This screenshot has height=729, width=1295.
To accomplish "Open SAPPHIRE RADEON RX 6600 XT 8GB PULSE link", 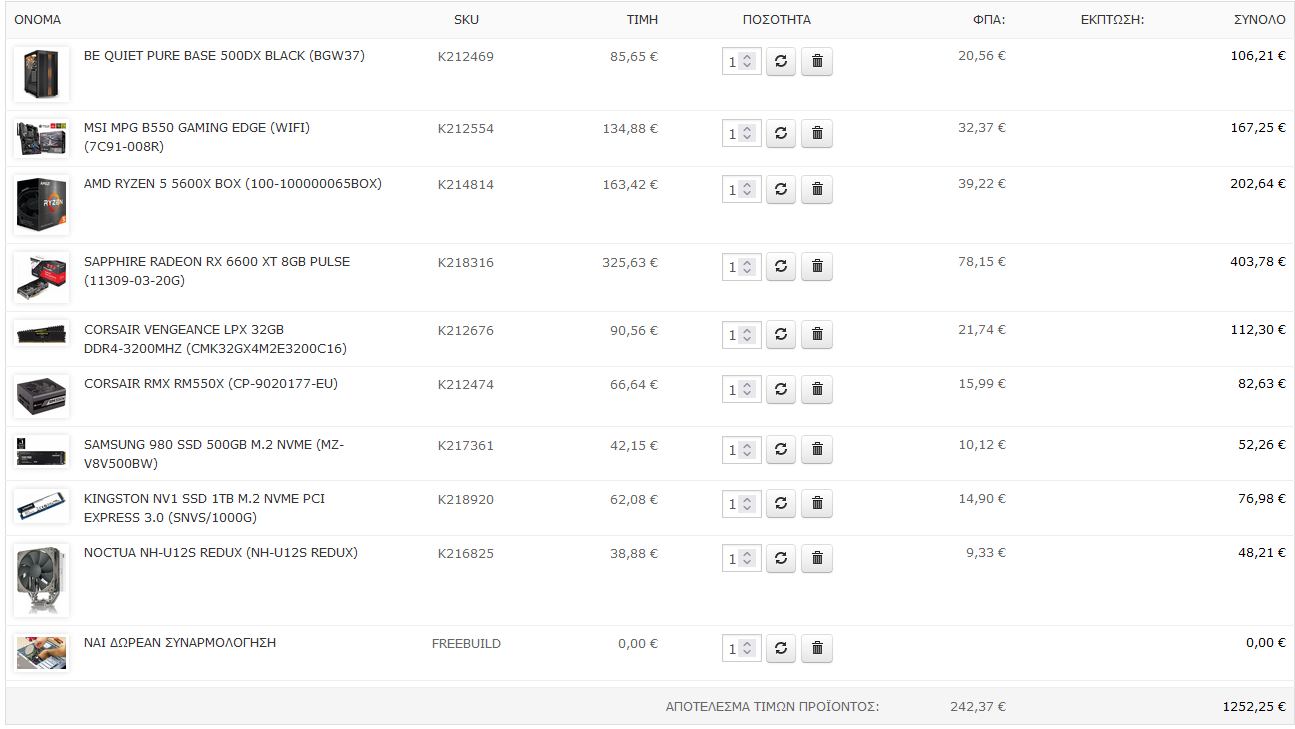I will 217,271.
